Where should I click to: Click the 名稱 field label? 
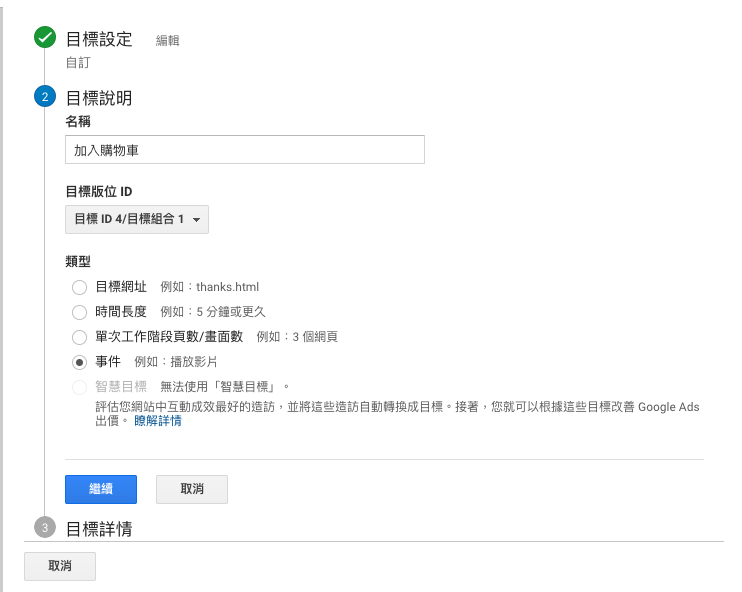(x=78, y=122)
